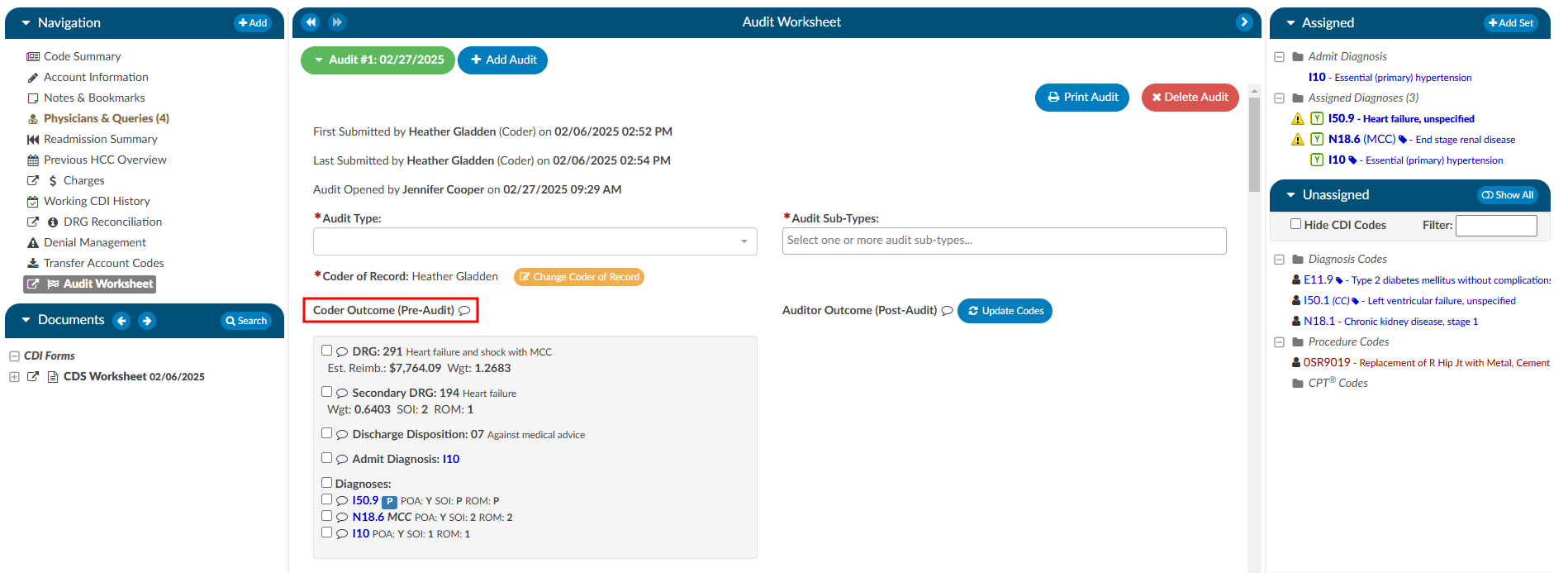
Task: Click the Search button in Documents
Action: [x=246, y=321]
